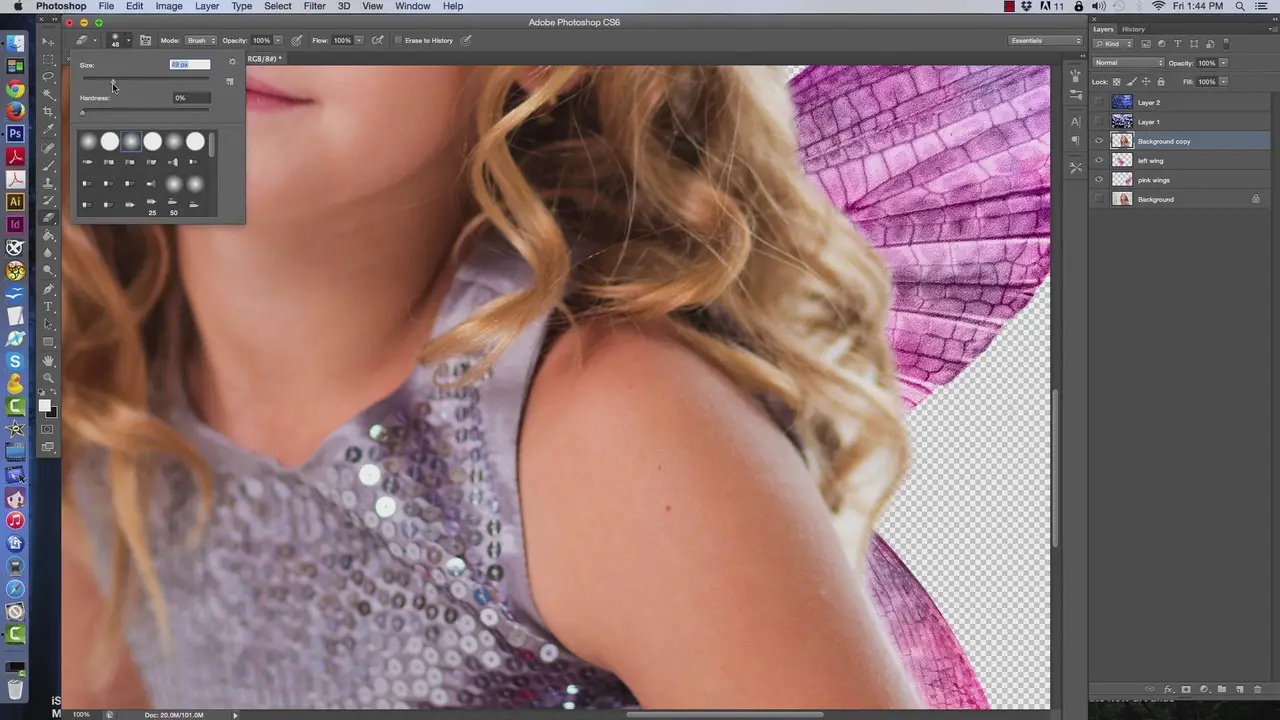This screenshot has height=720, width=1280.
Task: Open eraser Opacity dropdown arrow
Action: 277,41
